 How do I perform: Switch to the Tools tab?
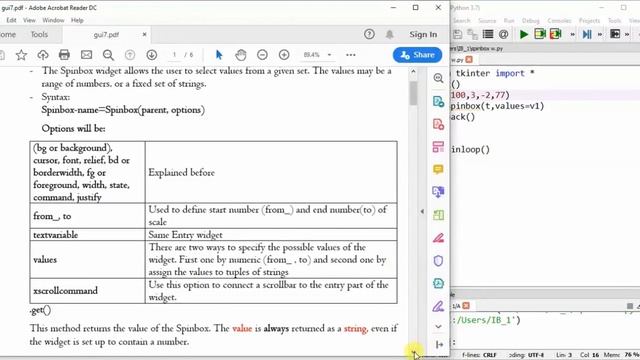(x=39, y=34)
